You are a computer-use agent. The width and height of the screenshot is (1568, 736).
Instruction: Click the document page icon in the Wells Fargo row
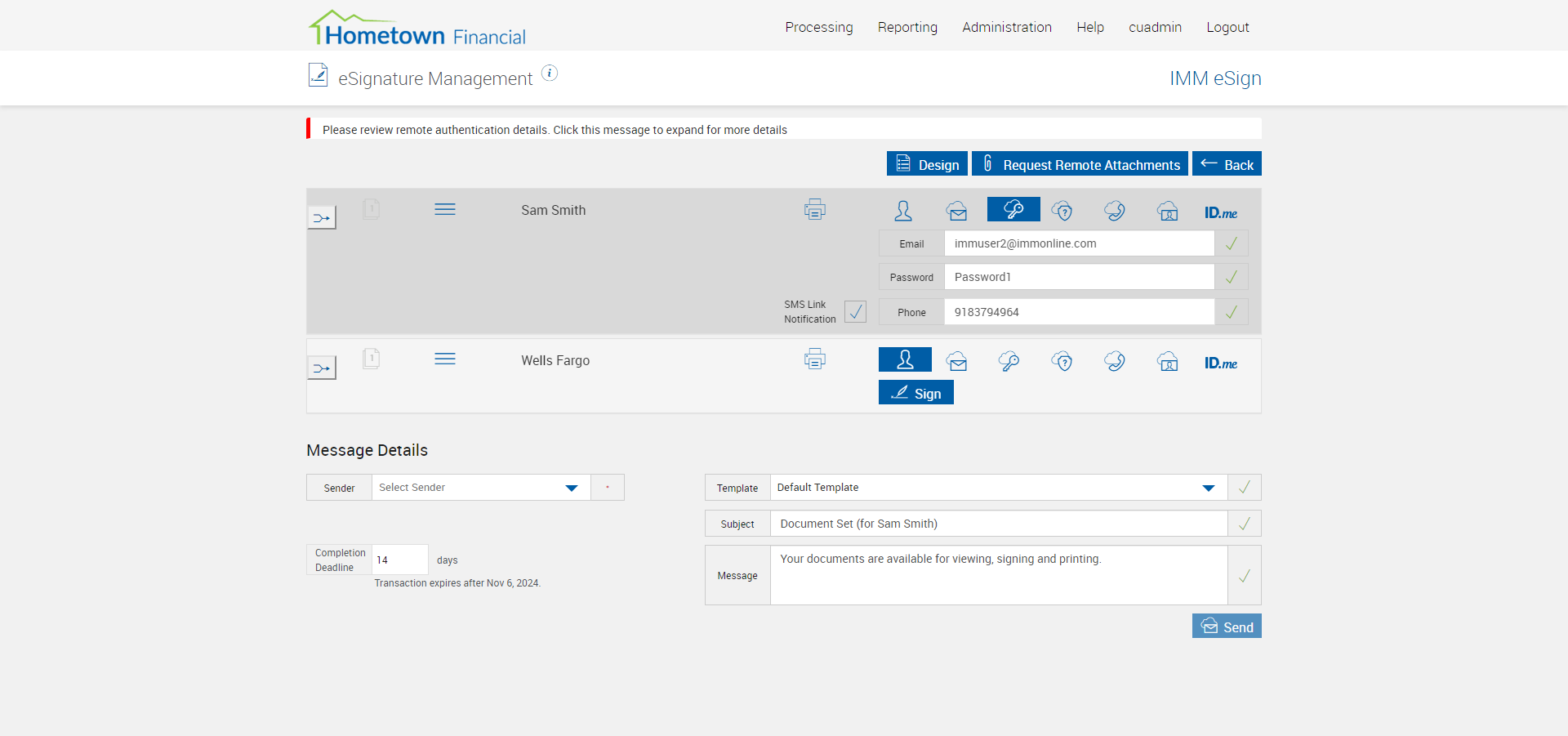click(x=371, y=359)
